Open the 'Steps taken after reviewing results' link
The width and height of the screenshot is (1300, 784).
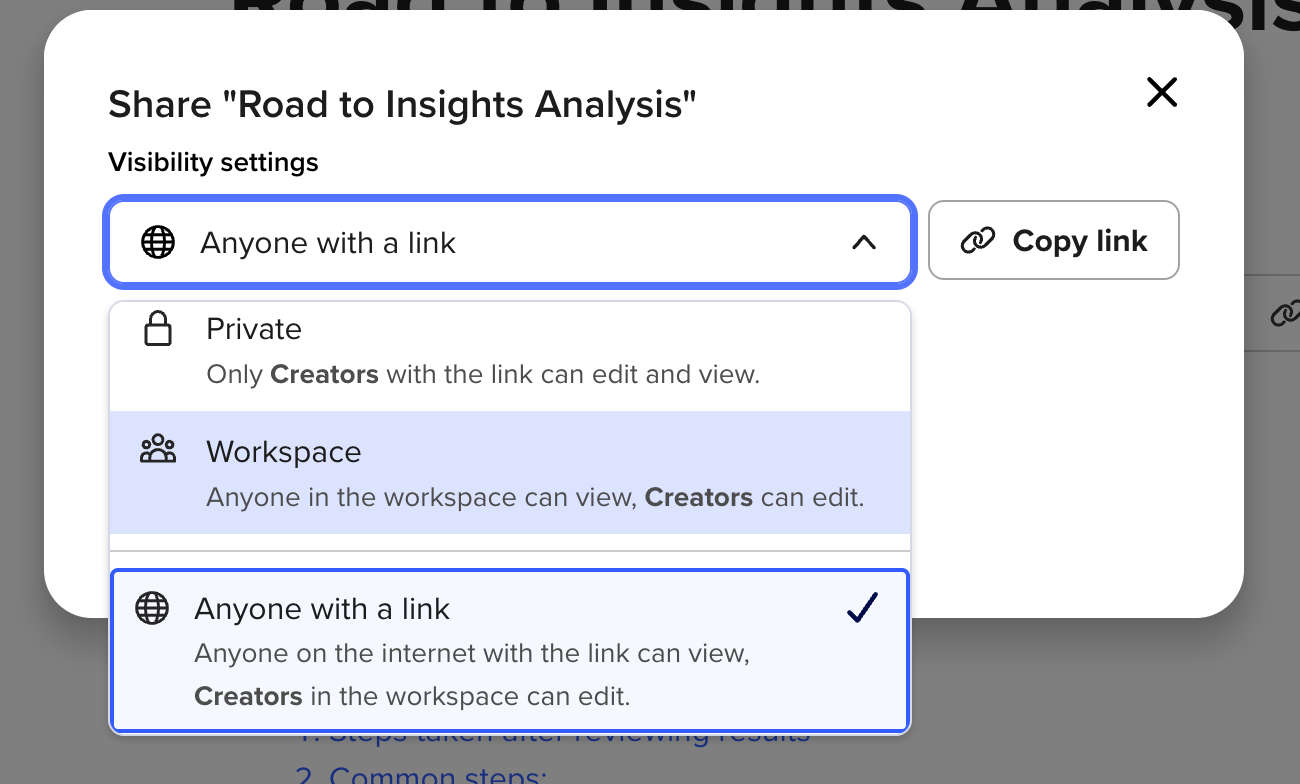click(x=555, y=738)
